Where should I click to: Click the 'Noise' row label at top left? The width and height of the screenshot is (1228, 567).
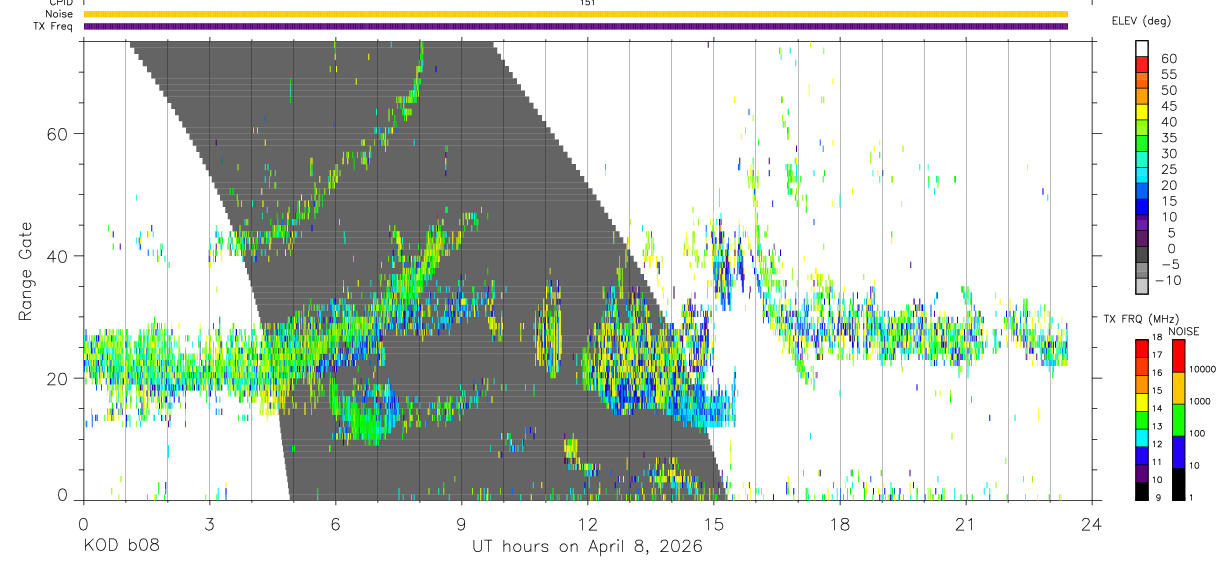(x=61, y=14)
